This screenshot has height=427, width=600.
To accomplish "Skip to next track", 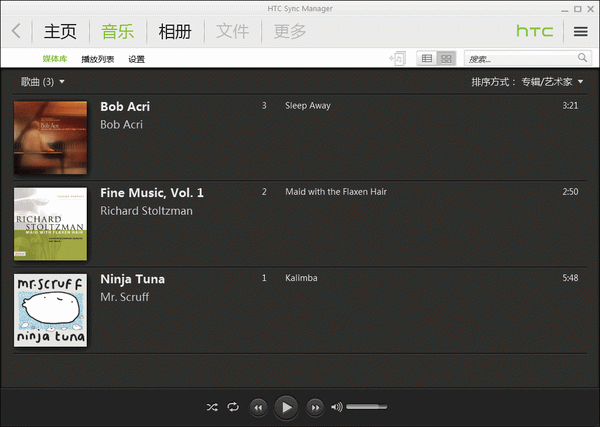I will (315, 407).
